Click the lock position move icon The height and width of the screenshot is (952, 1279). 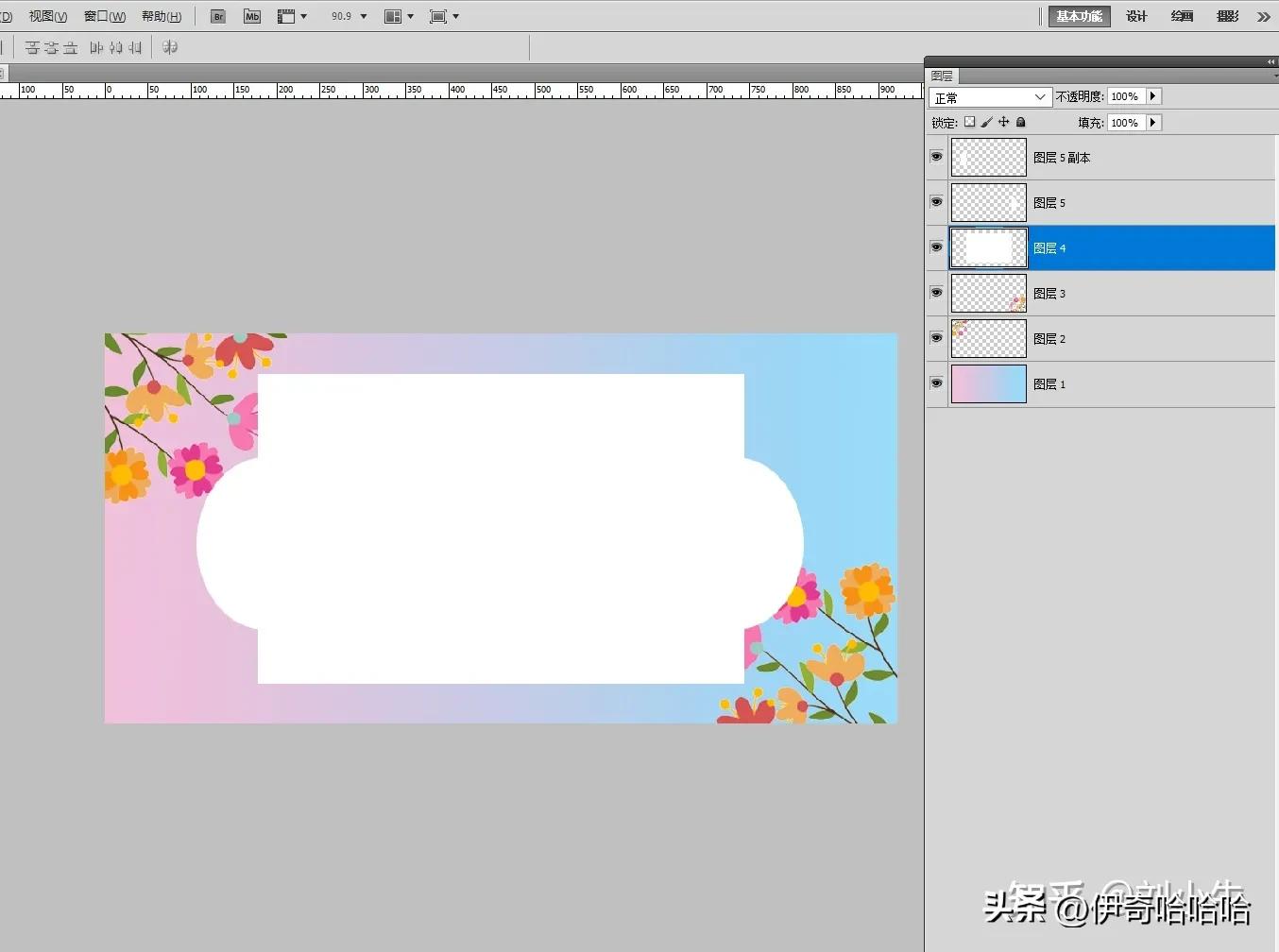(1003, 122)
